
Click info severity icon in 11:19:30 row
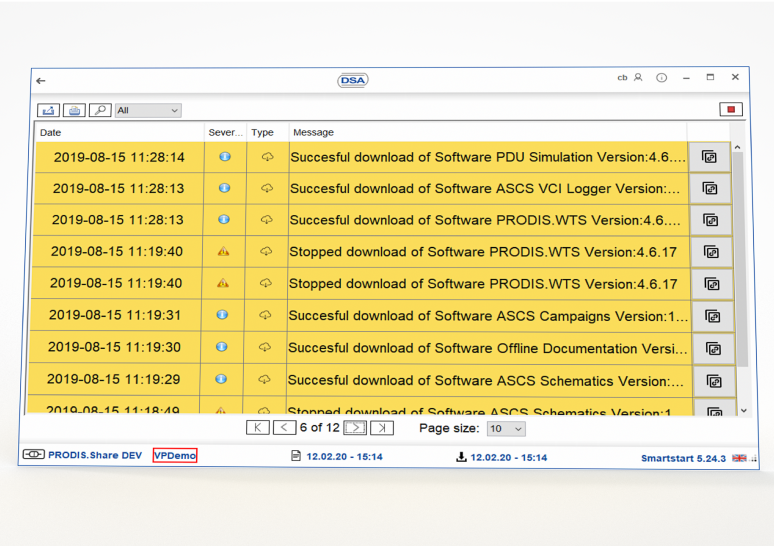click(222, 347)
